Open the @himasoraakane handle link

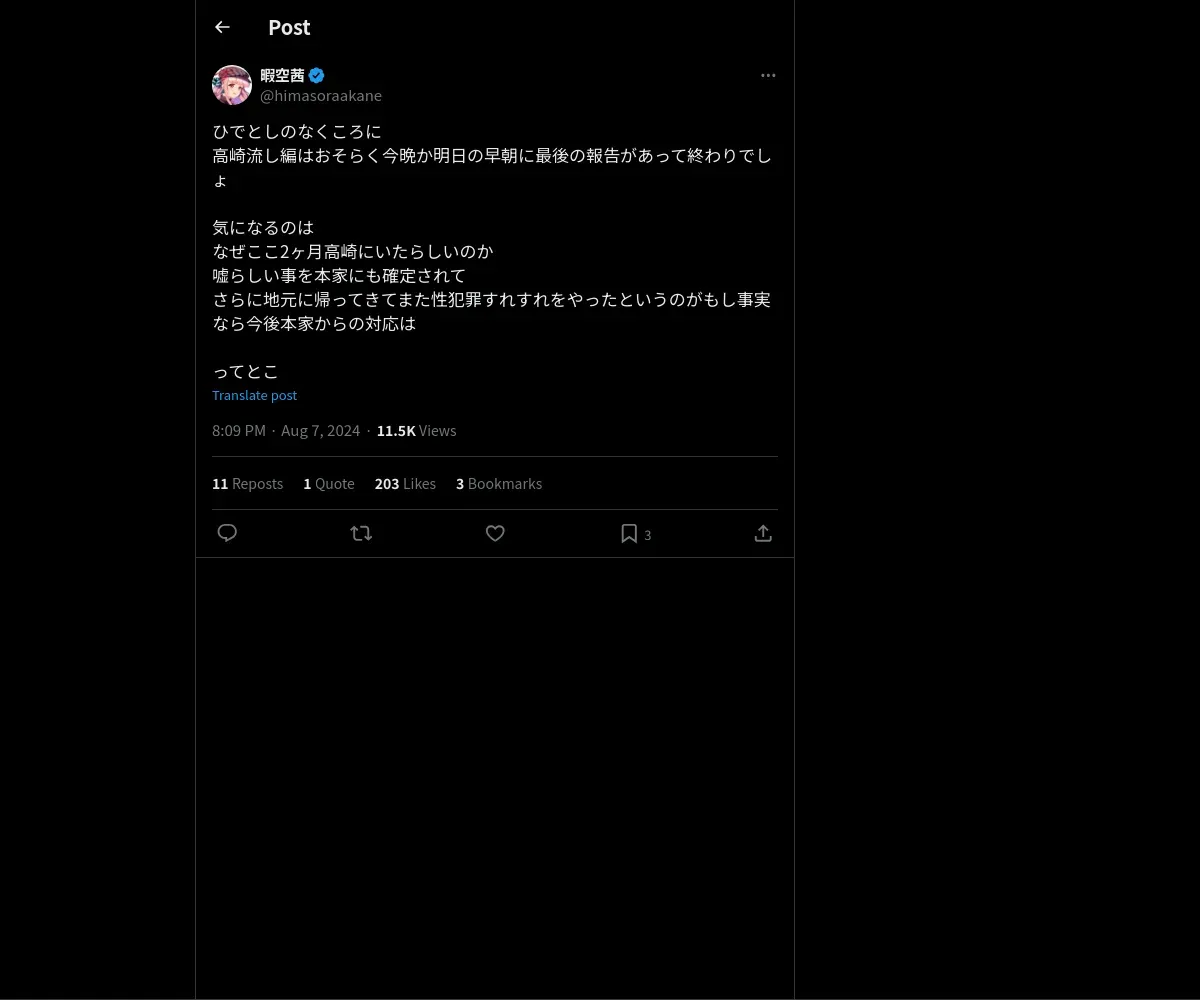click(321, 96)
